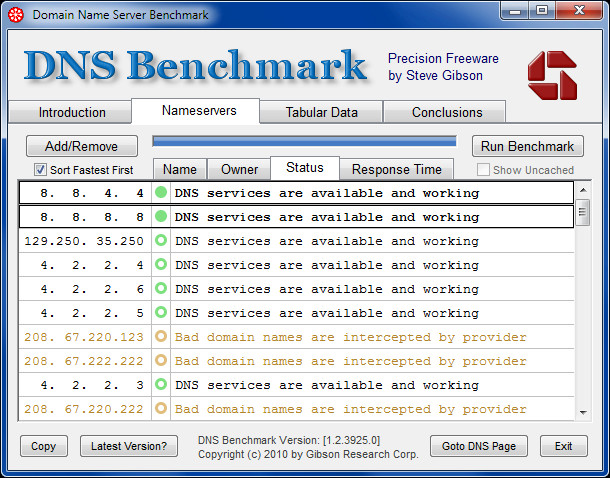Click green status dot for 8.8.4.4
610x478 pixels.
click(161, 192)
